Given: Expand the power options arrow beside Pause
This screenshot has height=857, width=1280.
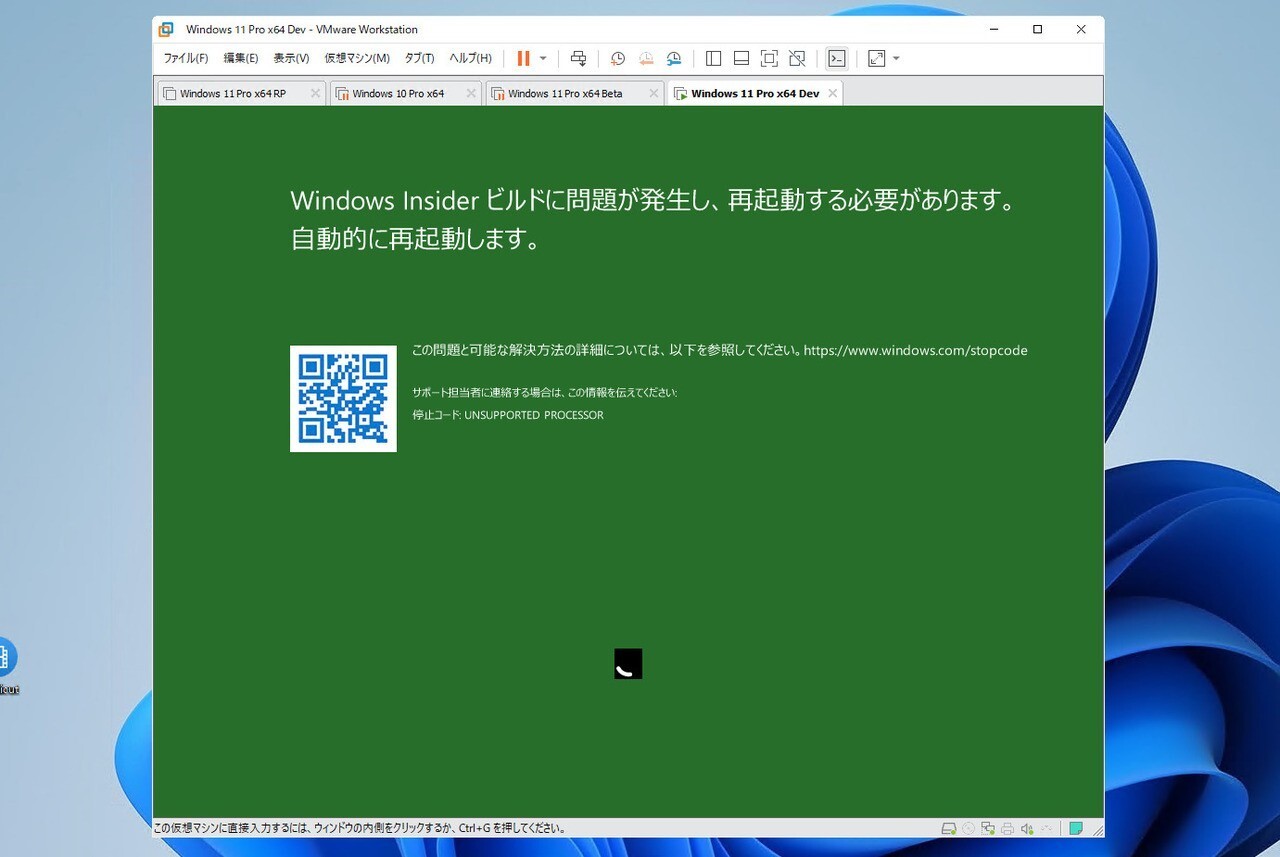Looking at the screenshot, I should (x=543, y=59).
